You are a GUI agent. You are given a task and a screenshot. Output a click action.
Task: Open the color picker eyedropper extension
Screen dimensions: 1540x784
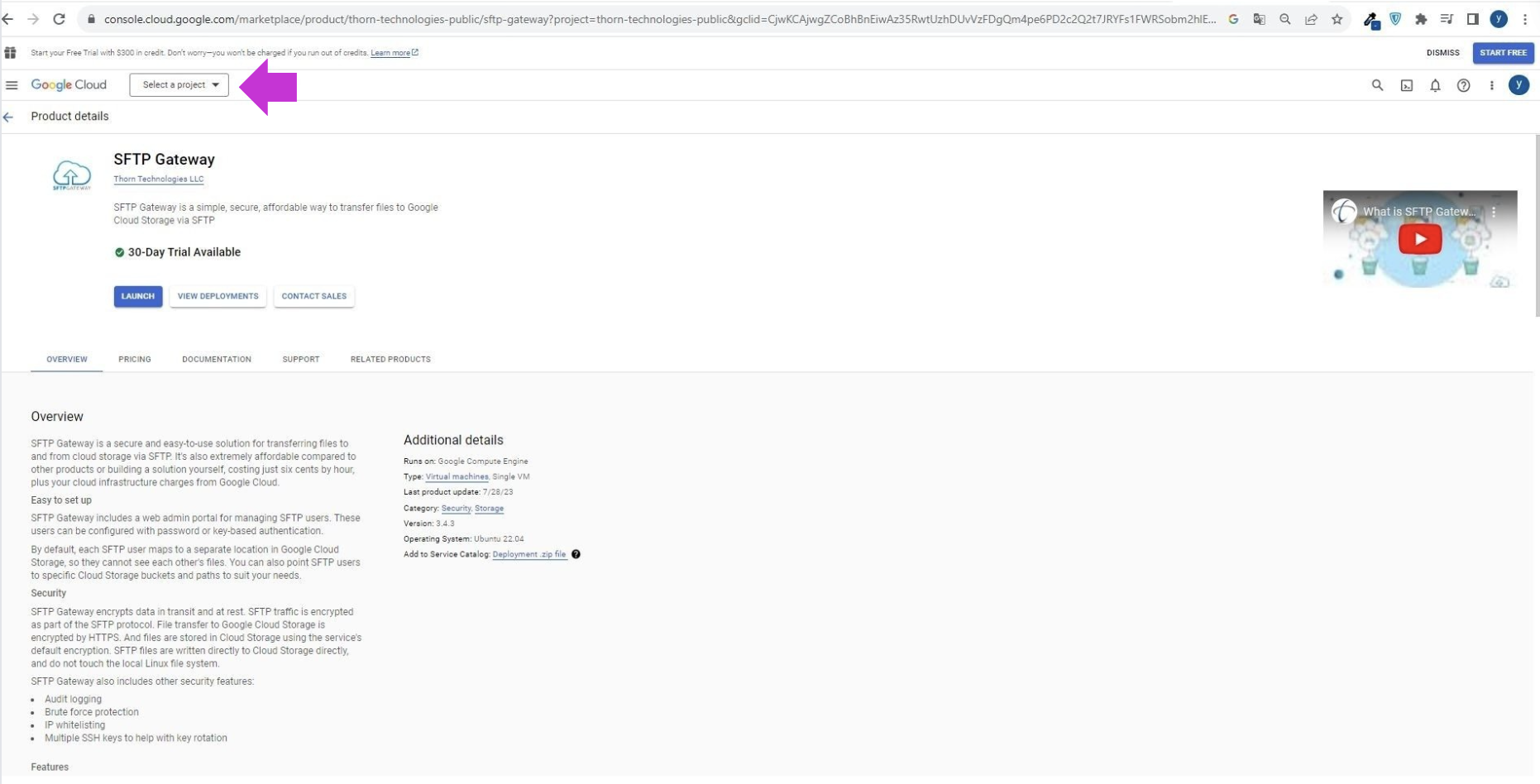(x=1370, y=20)
